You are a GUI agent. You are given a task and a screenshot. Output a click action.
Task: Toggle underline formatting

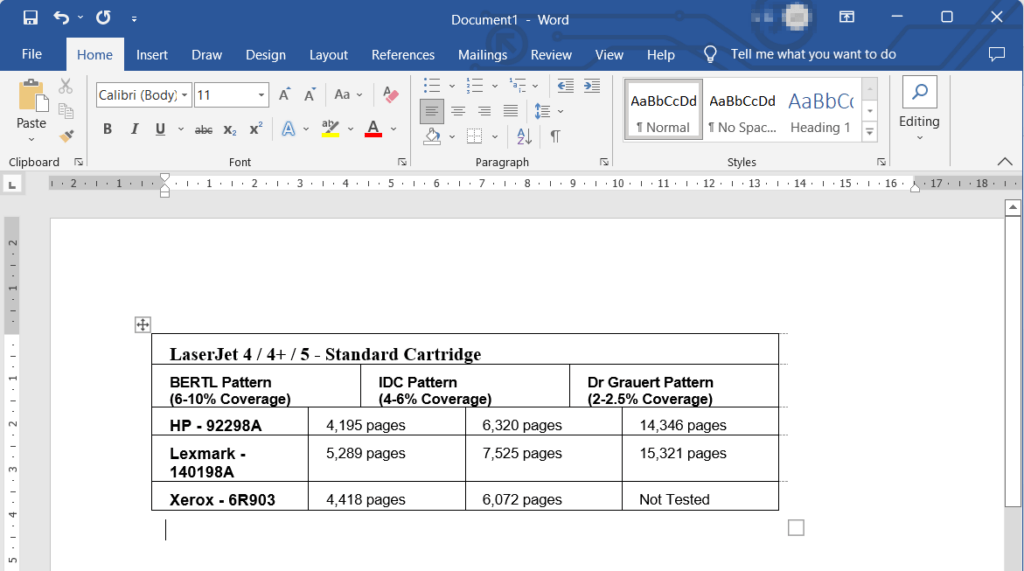click(x=160, y=129)
